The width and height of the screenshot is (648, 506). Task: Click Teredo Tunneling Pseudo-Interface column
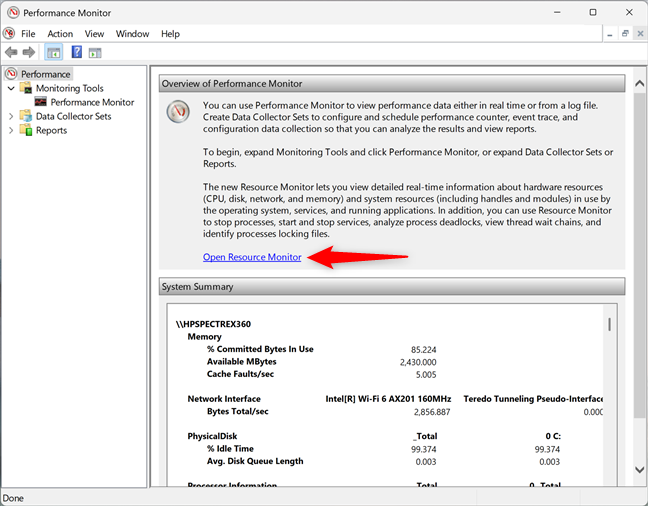pyautogui.click(x=533, y=399)
